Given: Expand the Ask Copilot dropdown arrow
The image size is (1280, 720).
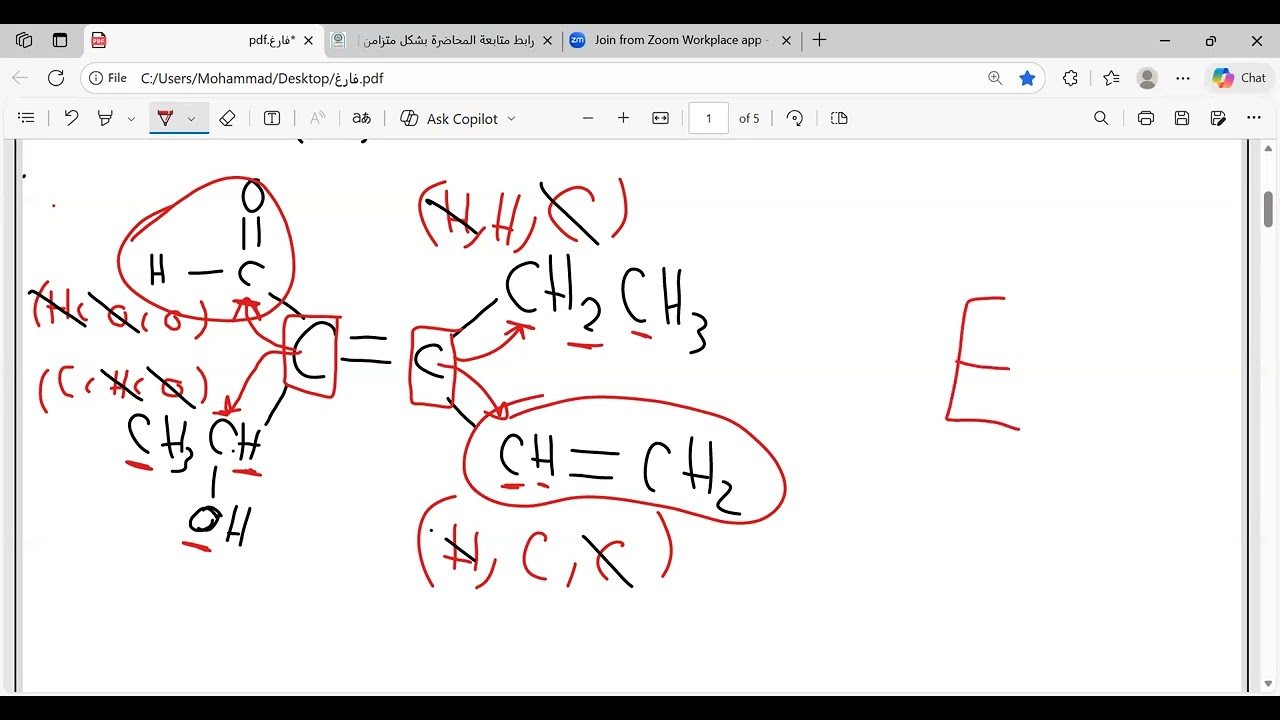Looking at the screenshot, I should click(x=511, y=118).
